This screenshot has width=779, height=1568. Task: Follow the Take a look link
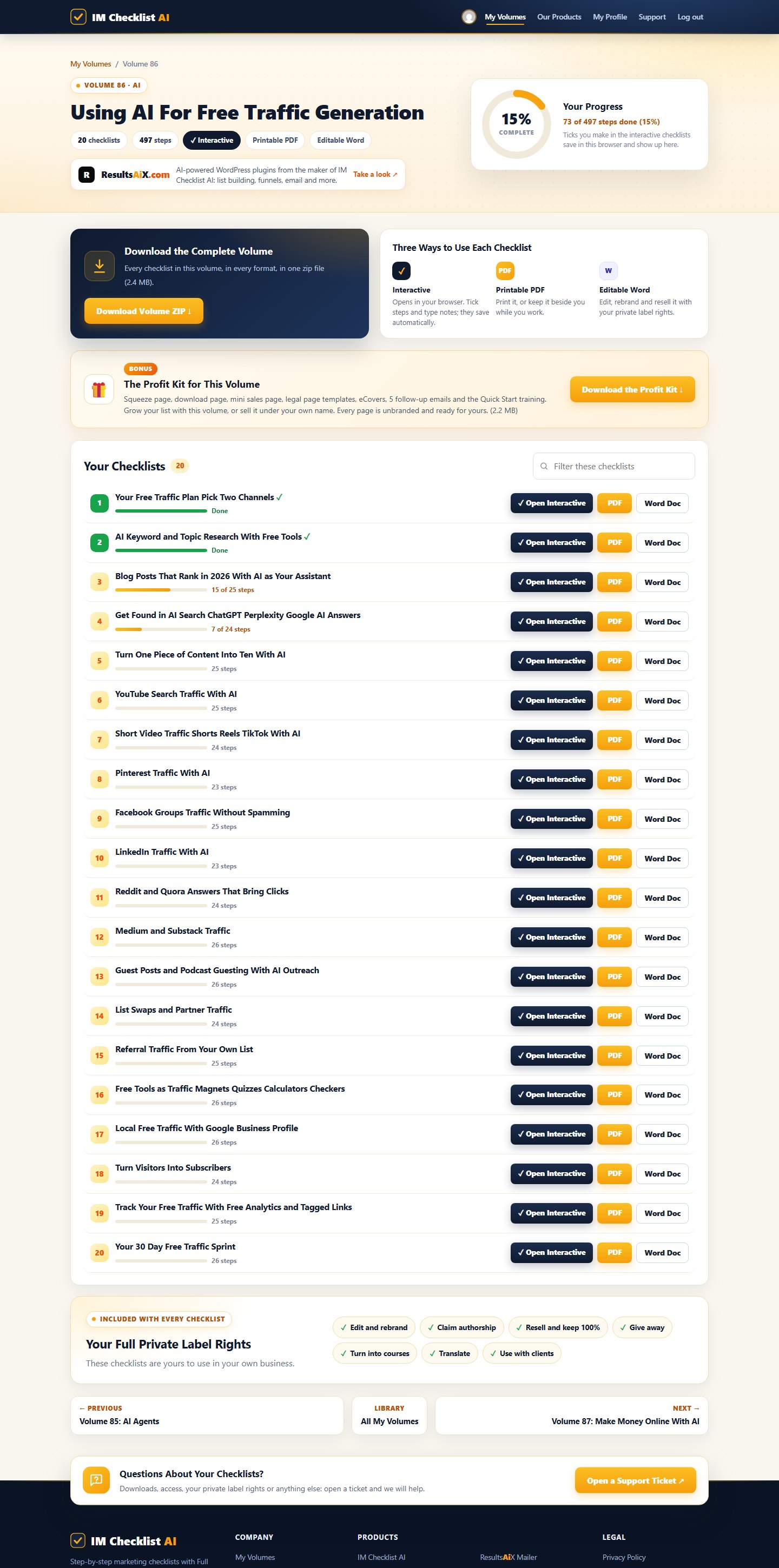coord(375,175)
